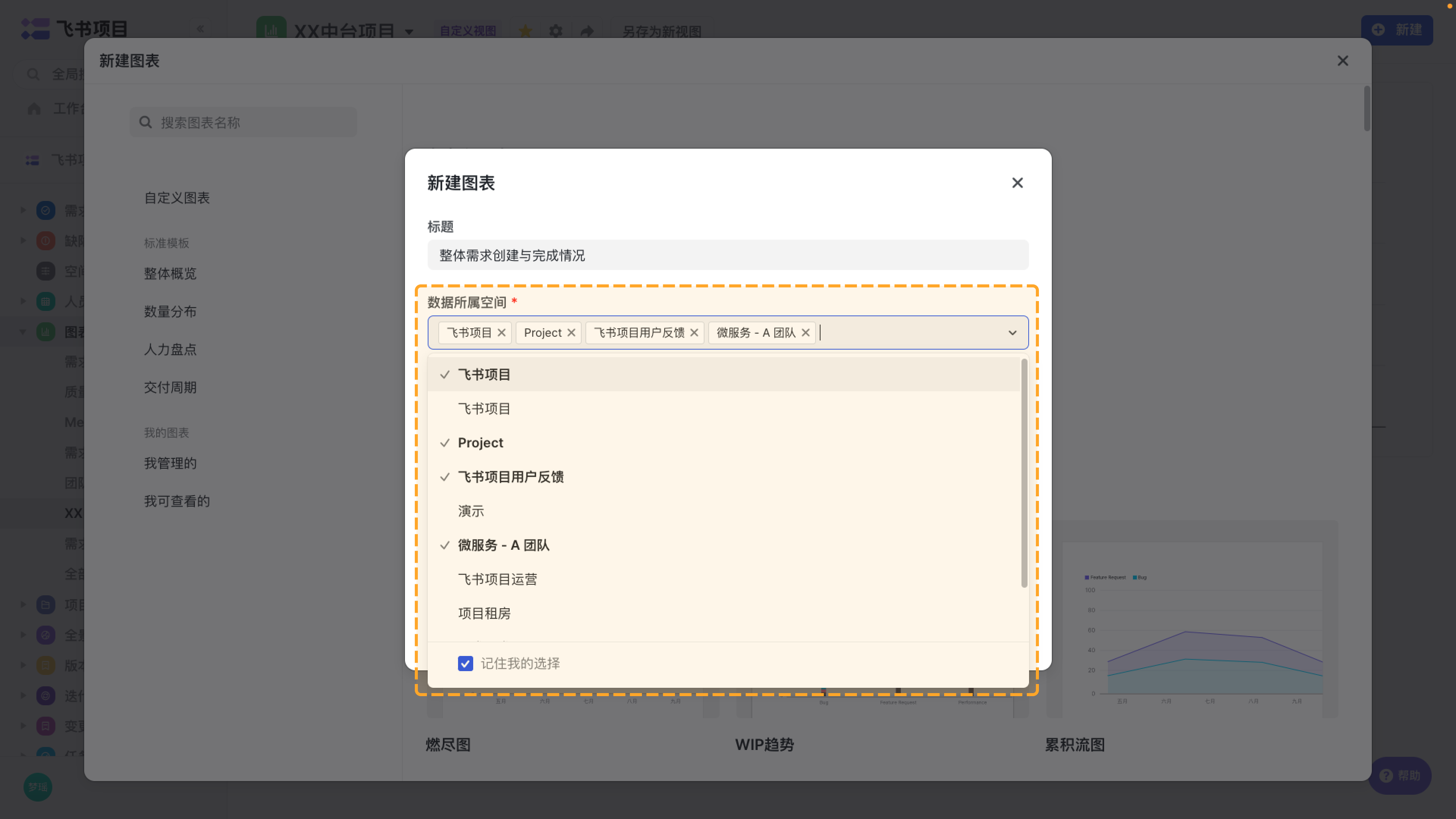Expand the red circle sidebar tree item

pos(23,241)
